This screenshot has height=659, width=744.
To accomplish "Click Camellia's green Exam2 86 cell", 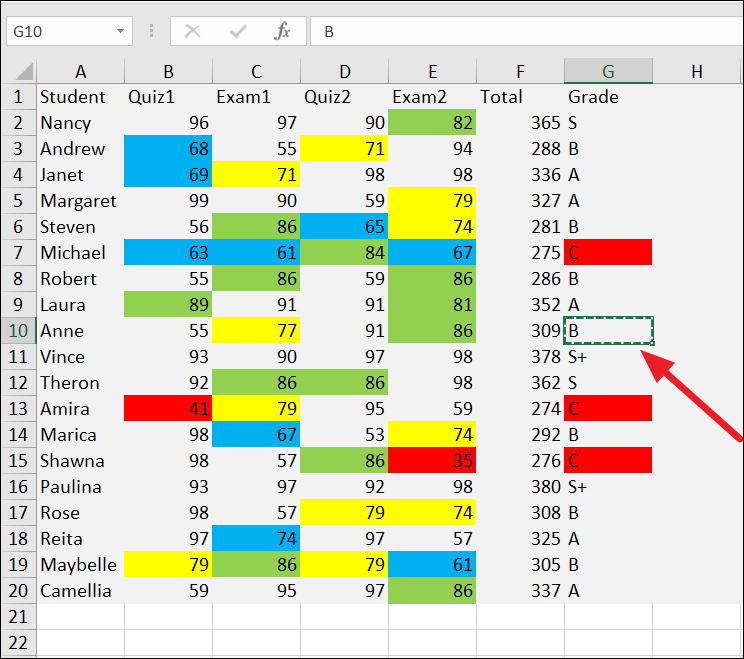I will coord(432,591).
